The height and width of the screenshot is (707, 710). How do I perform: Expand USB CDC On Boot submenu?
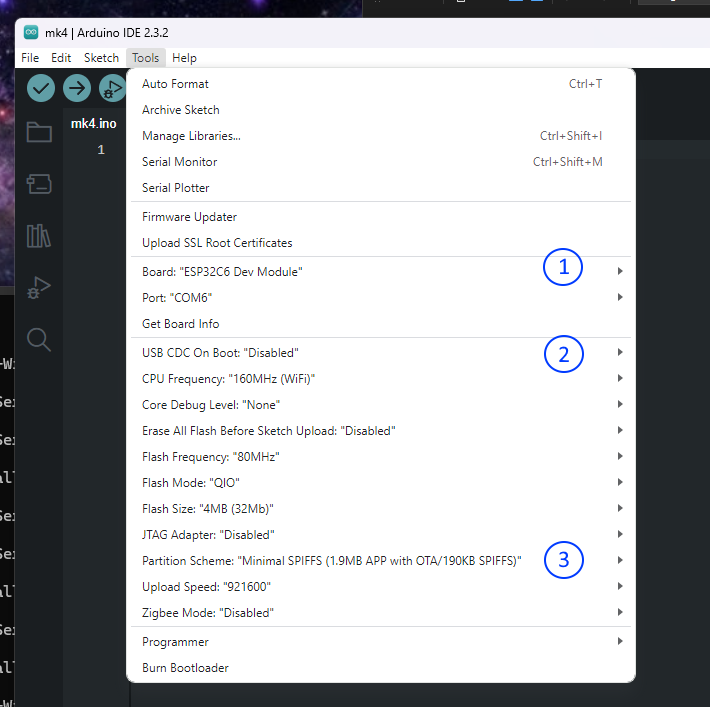coord(380,353)
